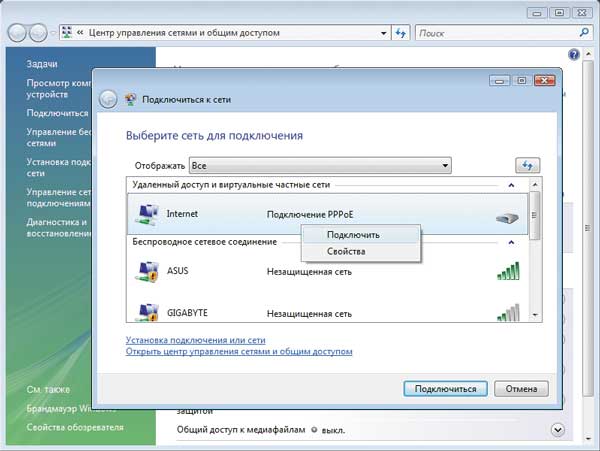Select the GIGABYTE wireless network icon
The height and width of the screenshot is (451, 600).
pos(145,312)
